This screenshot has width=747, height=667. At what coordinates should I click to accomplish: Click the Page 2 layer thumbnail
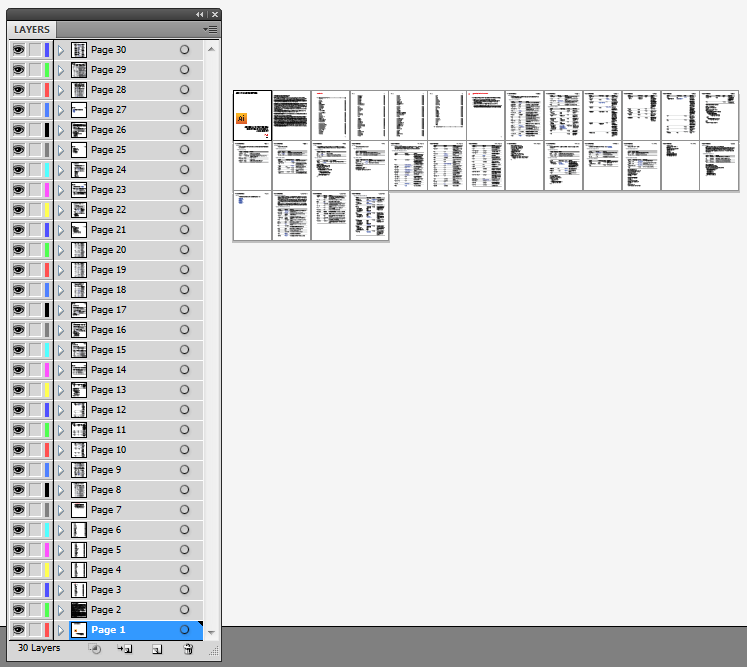[79, 610]
